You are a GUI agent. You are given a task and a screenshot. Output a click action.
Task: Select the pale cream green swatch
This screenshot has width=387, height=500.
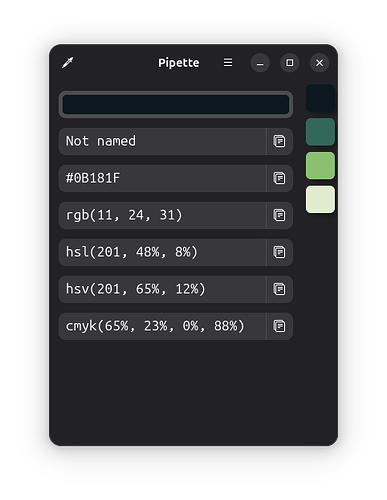pos(320,199)
